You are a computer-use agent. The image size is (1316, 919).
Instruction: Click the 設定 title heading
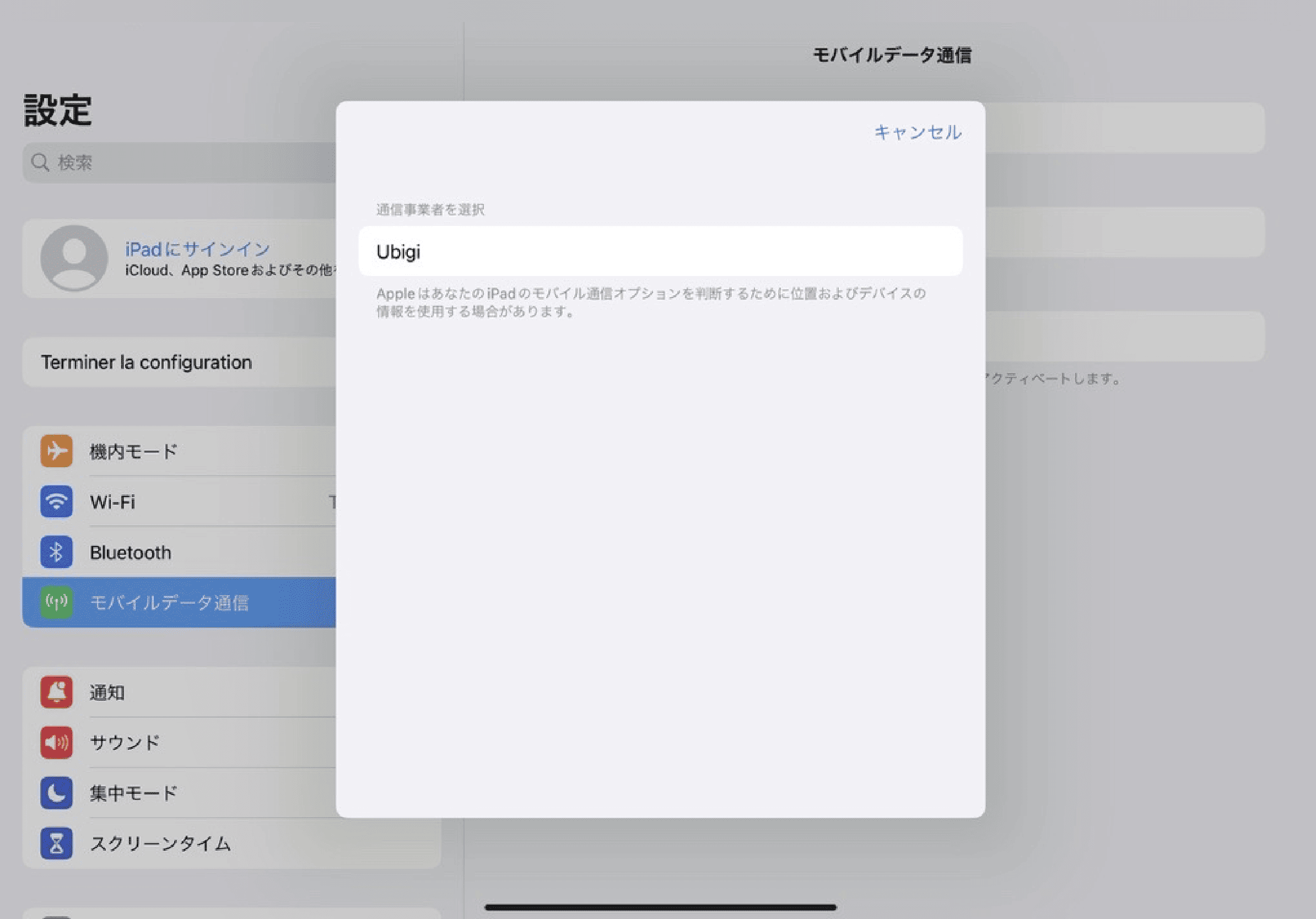tap(57, 110)
